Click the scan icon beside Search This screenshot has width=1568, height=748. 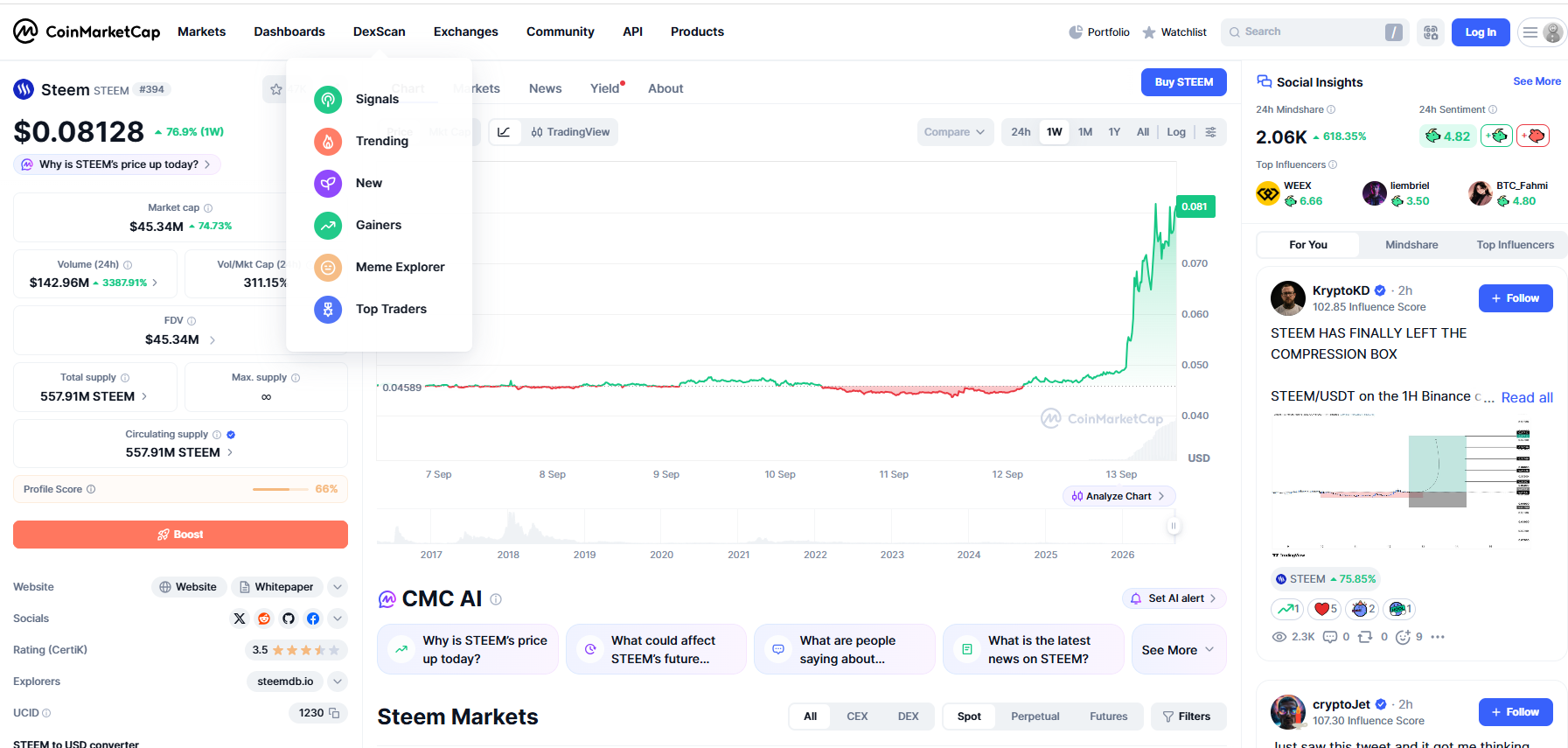[x=1431, y=32]
